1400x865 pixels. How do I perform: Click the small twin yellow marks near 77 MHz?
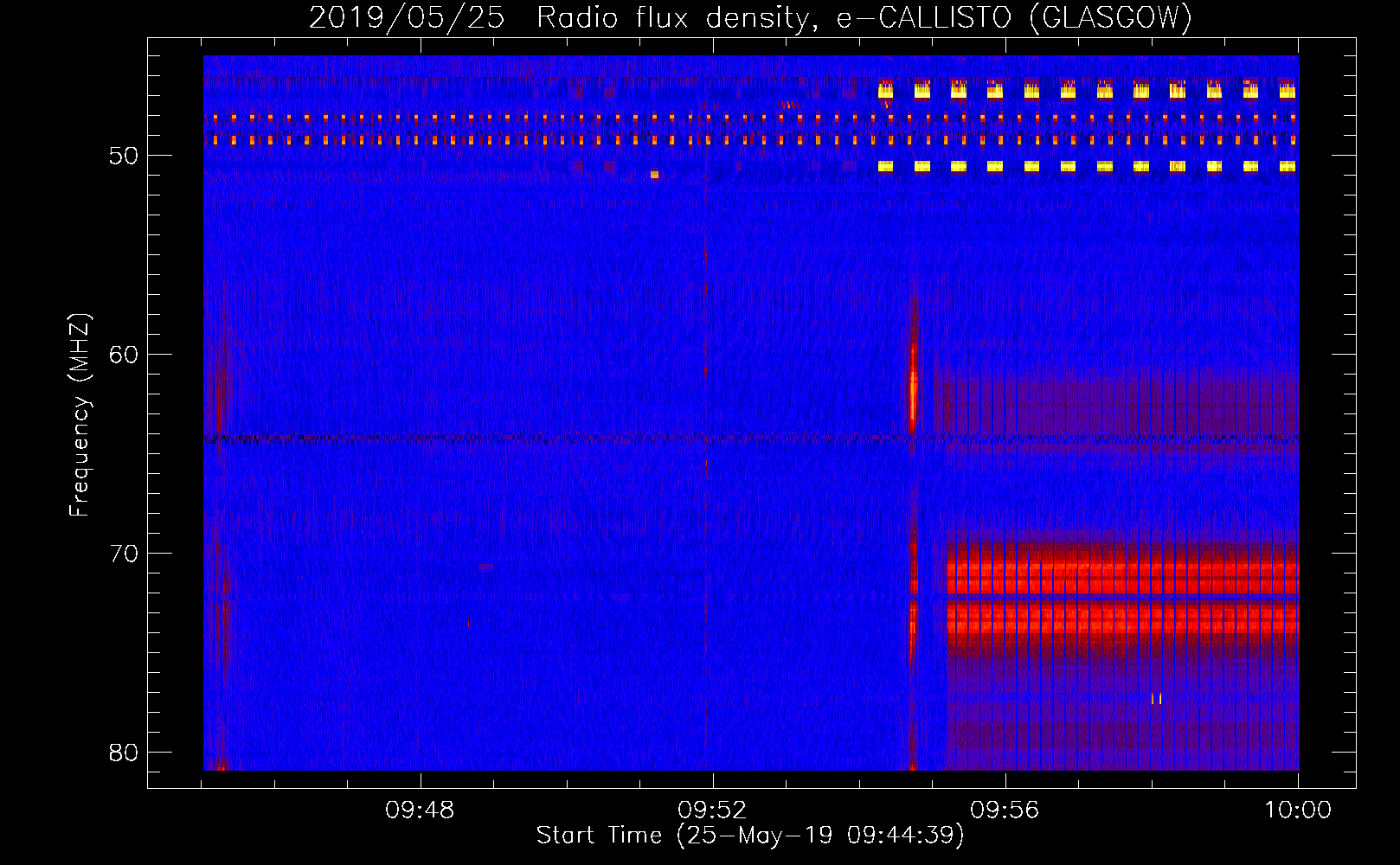[1156, 698]
